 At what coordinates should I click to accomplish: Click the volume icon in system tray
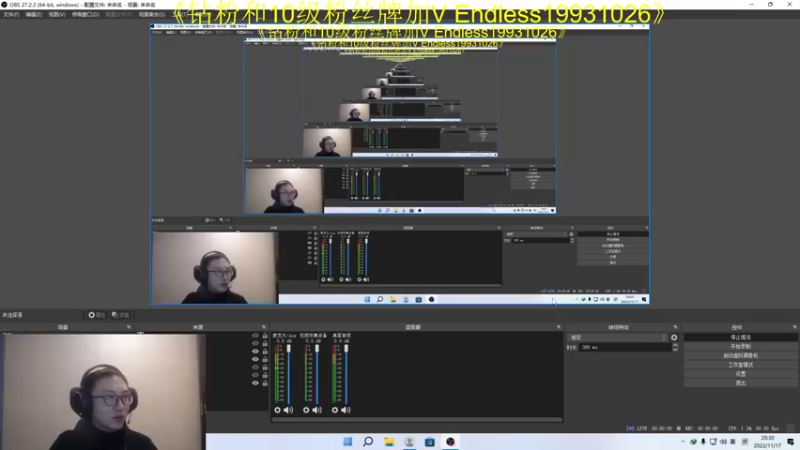coord(723,441)
